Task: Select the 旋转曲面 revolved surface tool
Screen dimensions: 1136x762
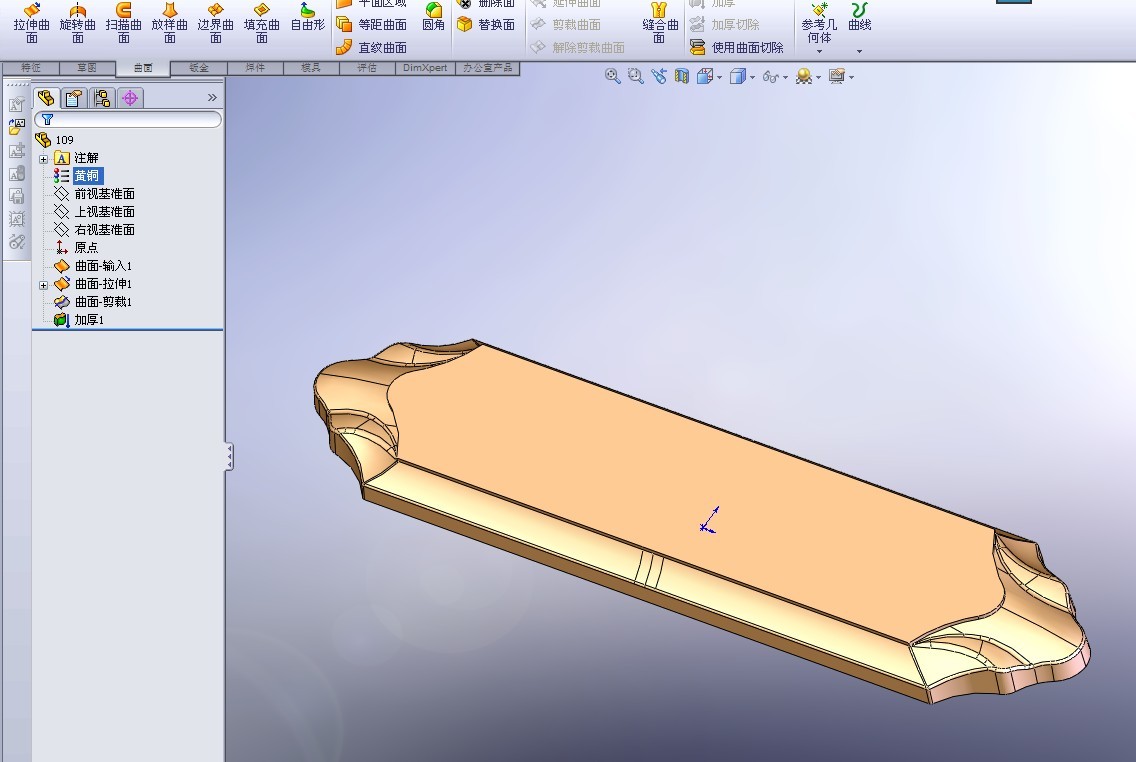Action: [78, 23]
